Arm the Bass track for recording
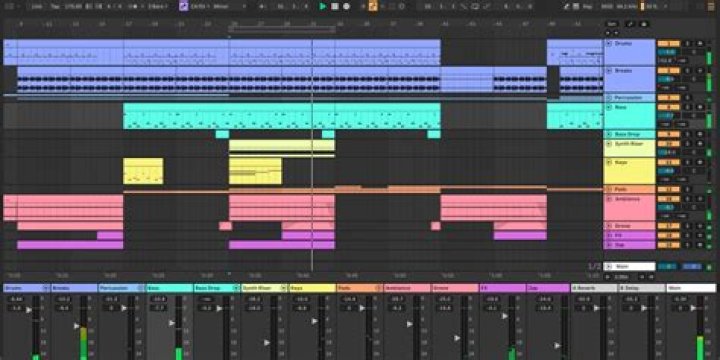720x360 pixels. point(700,107)
